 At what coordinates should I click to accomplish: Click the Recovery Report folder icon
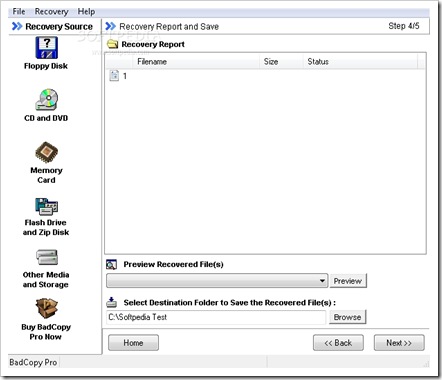[112, 44]
